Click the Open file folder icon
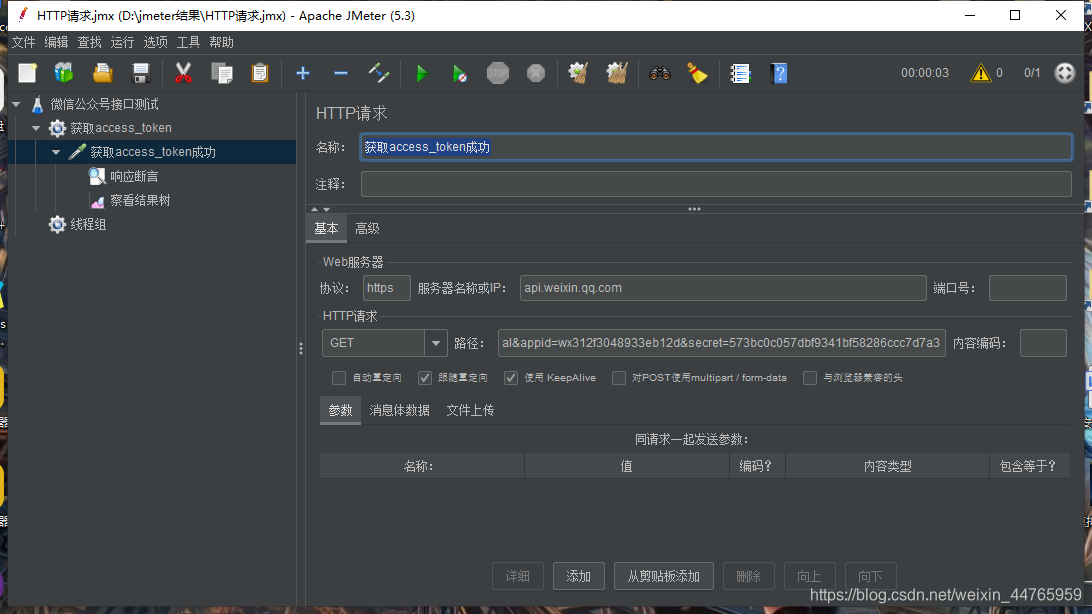 point(102,73)
